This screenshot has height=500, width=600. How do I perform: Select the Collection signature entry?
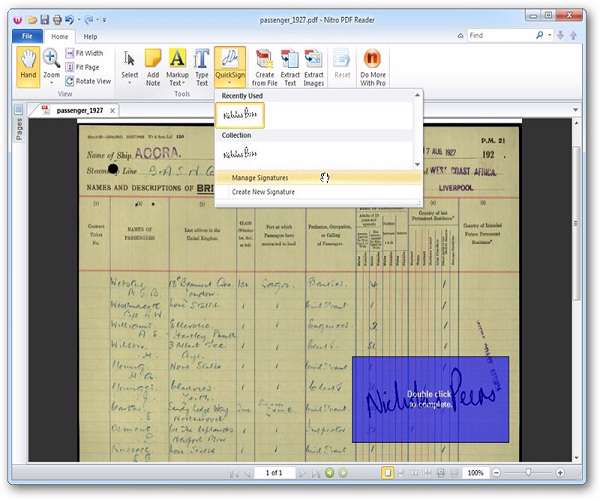pyautogui.click(x=240, y=154)
